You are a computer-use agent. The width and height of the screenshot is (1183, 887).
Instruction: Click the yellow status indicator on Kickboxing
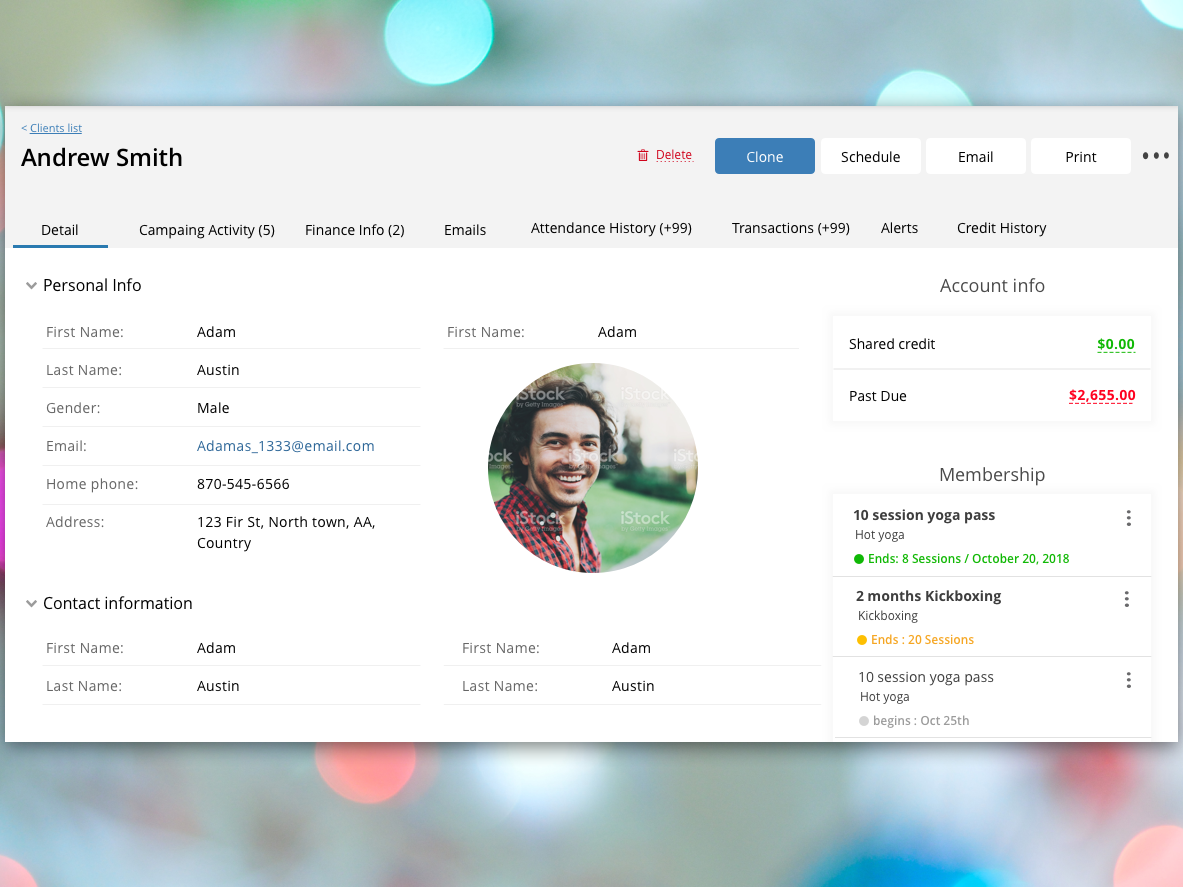click(862, 639)
